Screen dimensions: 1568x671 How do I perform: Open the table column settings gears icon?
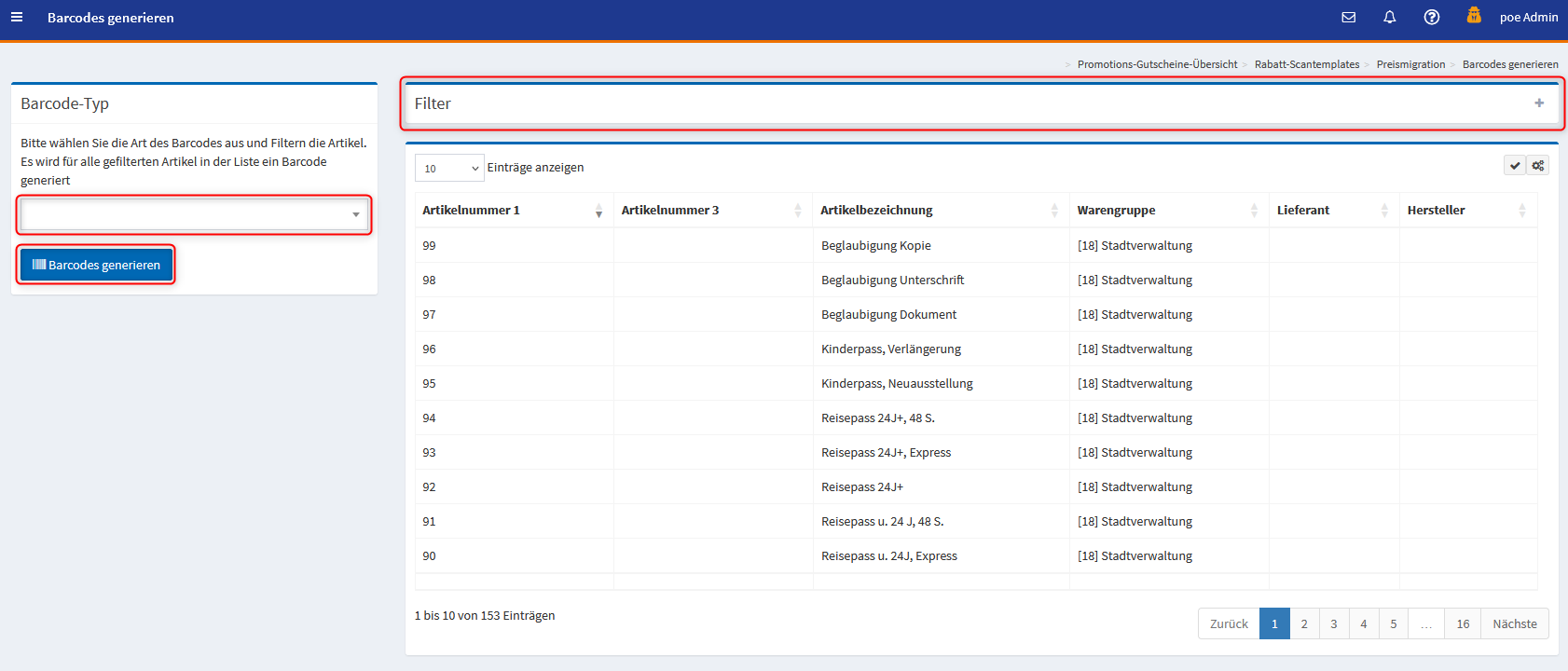tap(1537, 166)
